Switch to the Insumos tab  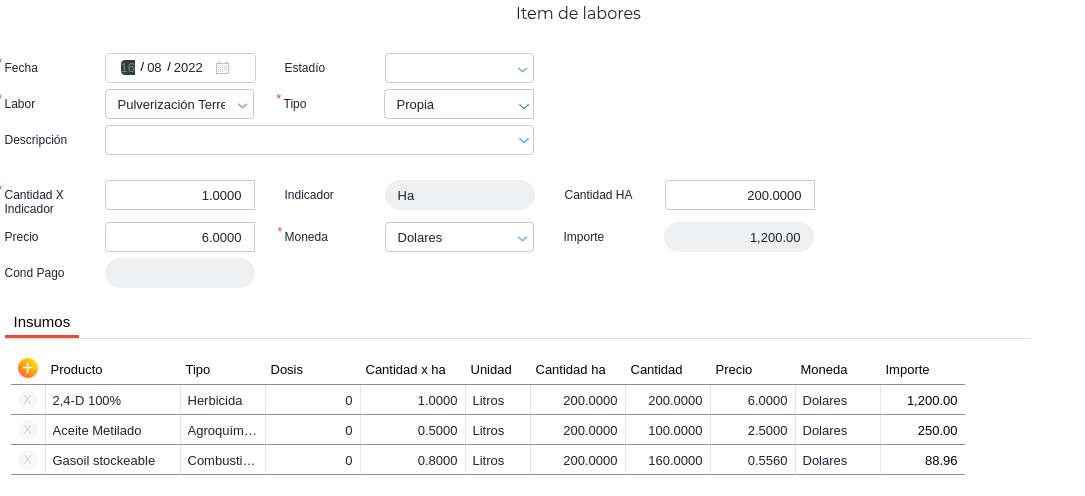(42, 322)
